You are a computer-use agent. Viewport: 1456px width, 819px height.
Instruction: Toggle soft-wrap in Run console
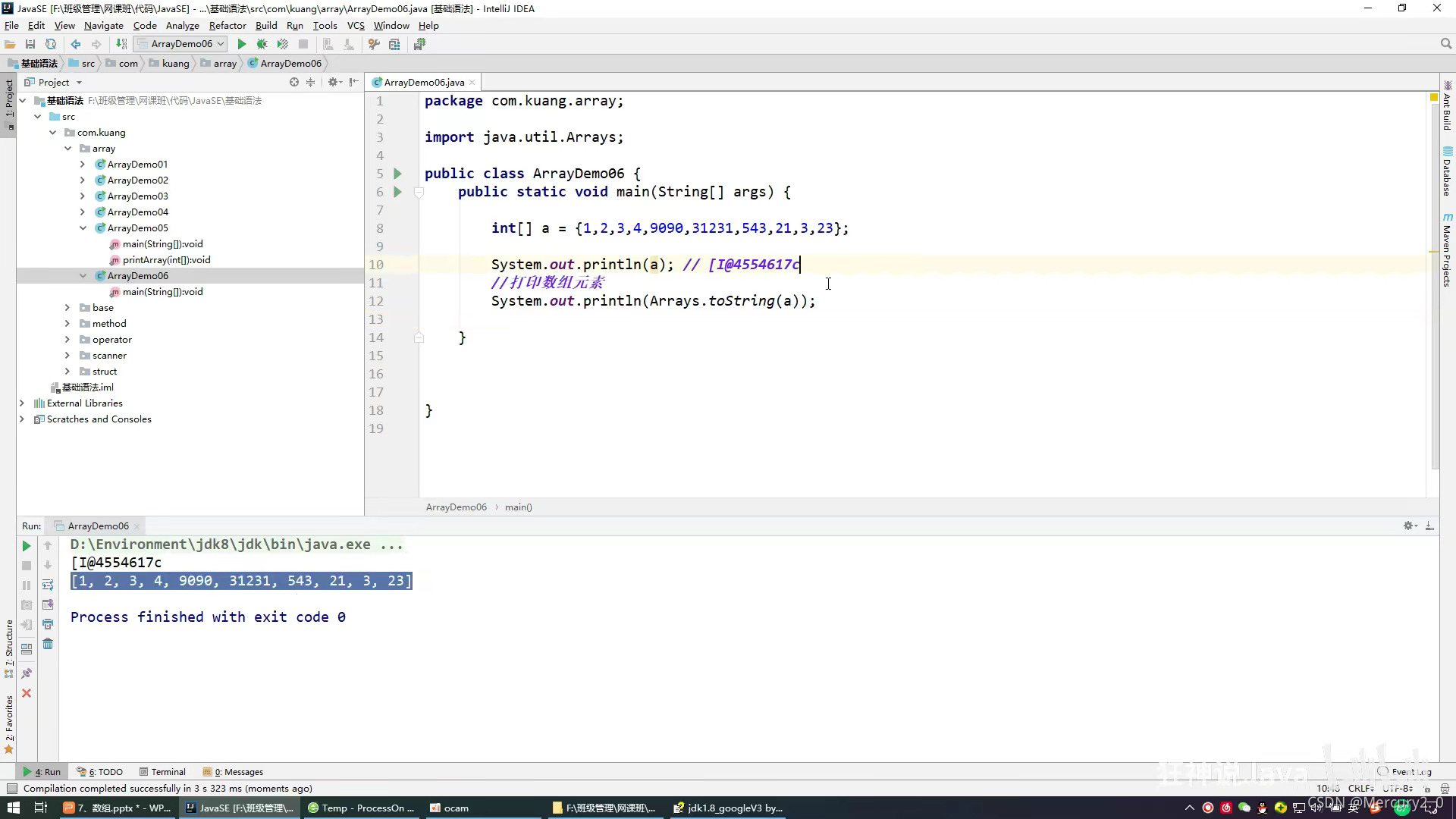[48, 585]
